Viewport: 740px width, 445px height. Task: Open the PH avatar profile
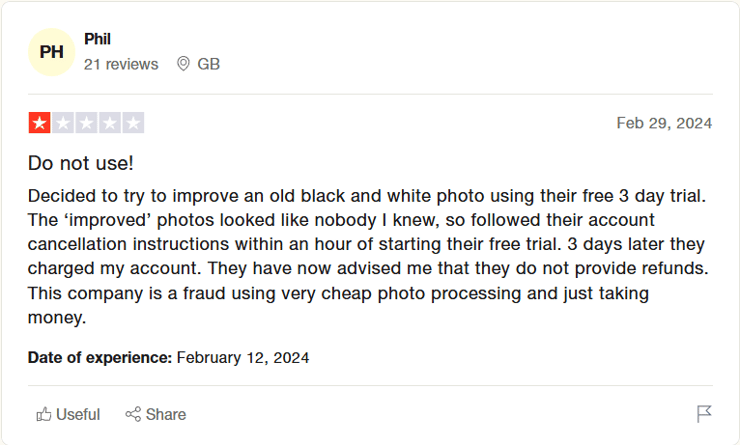pyautogui.click(x=51, y=52)
